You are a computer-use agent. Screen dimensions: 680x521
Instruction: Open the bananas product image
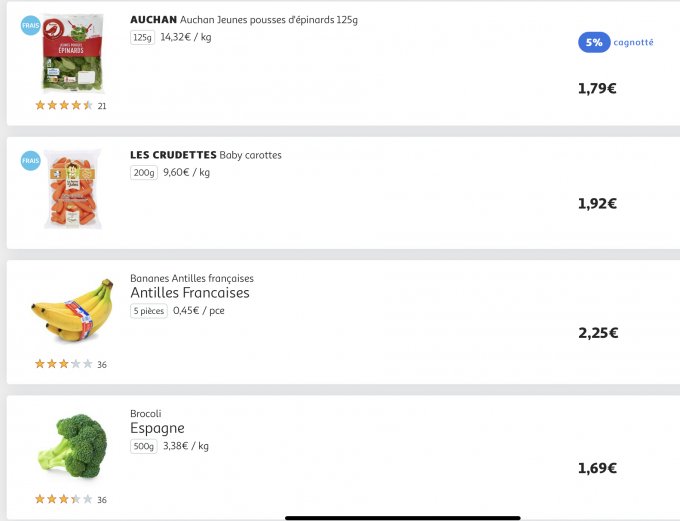[72, 311]
